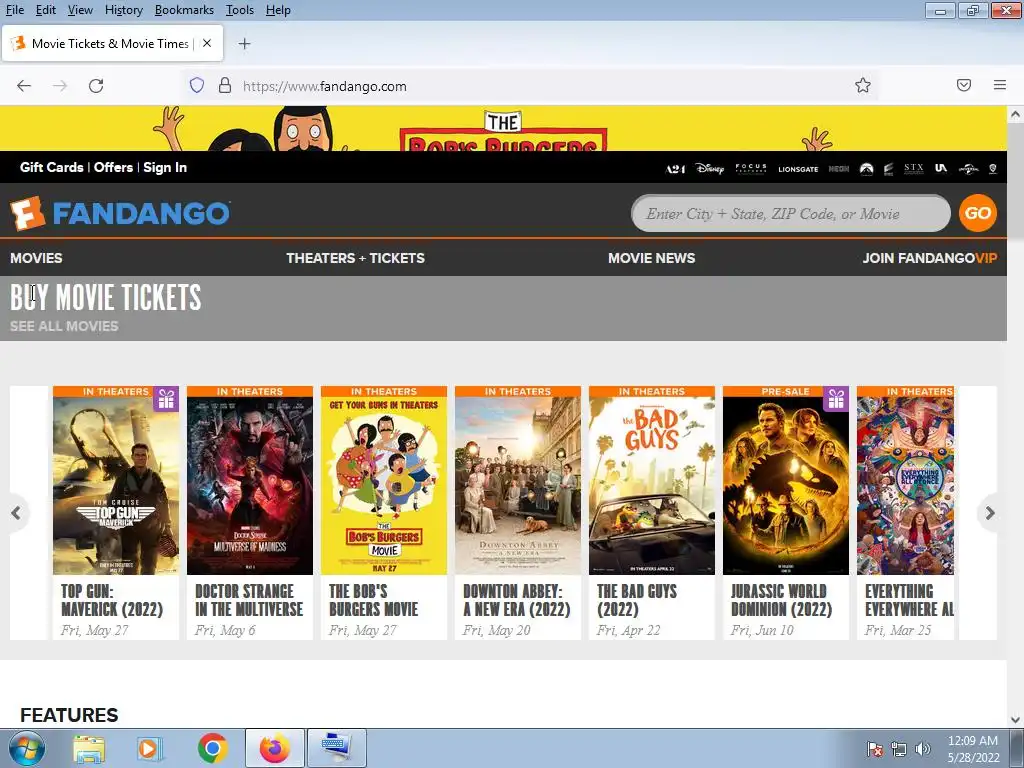Open the MOVIES navigation menu
Image resolution: width=1024 pixels, height=768 pixels.
click(x=36, y=258)
